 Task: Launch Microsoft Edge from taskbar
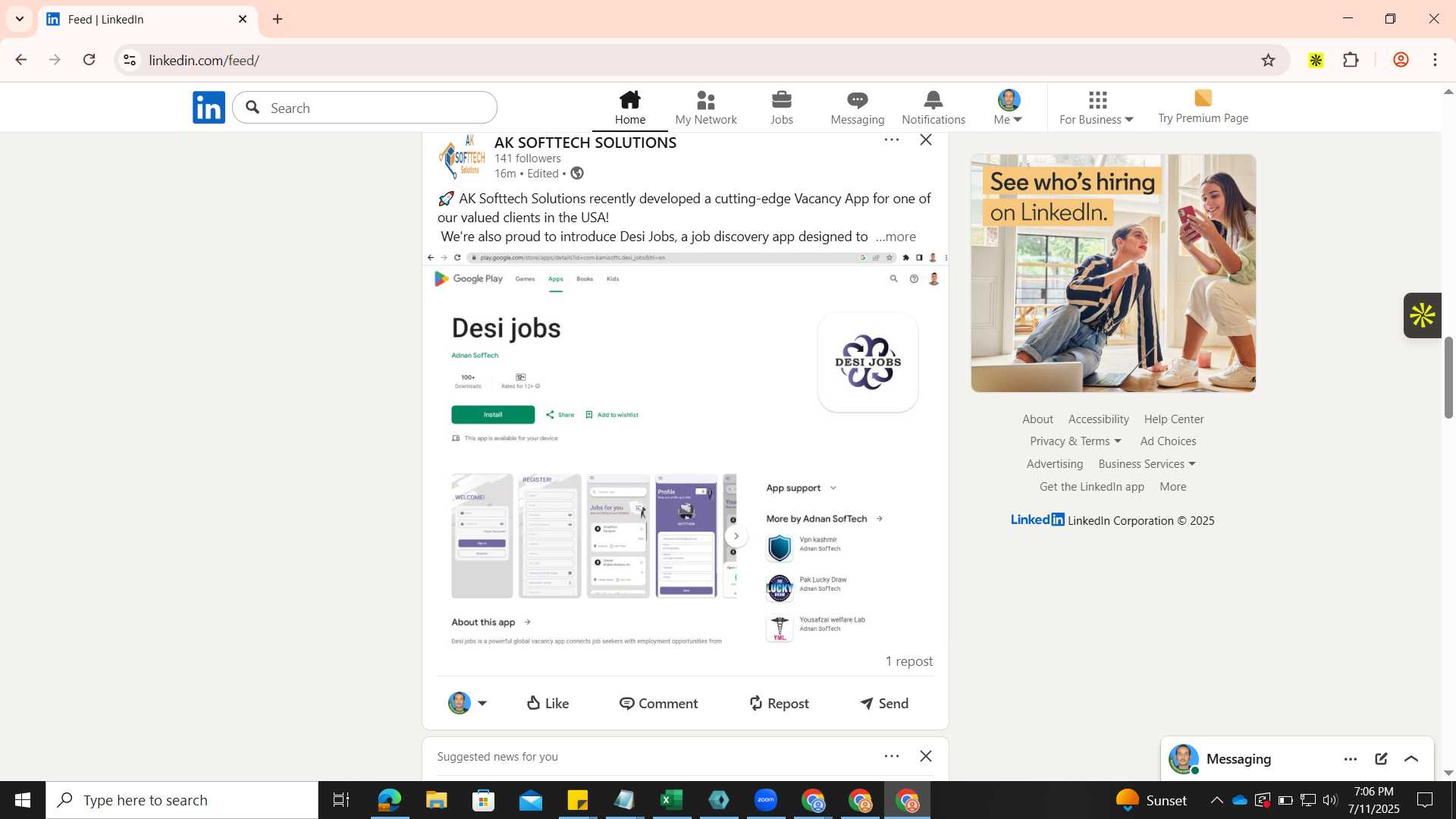[x=389, y=800]
